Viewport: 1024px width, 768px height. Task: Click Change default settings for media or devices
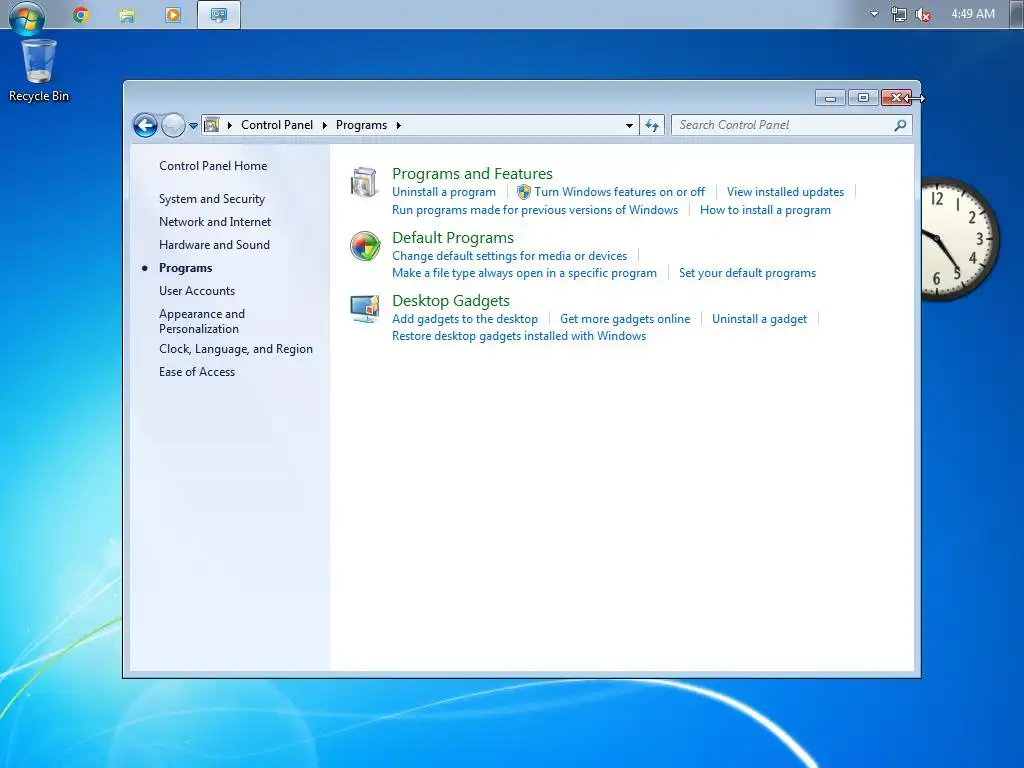pos(509,256)
